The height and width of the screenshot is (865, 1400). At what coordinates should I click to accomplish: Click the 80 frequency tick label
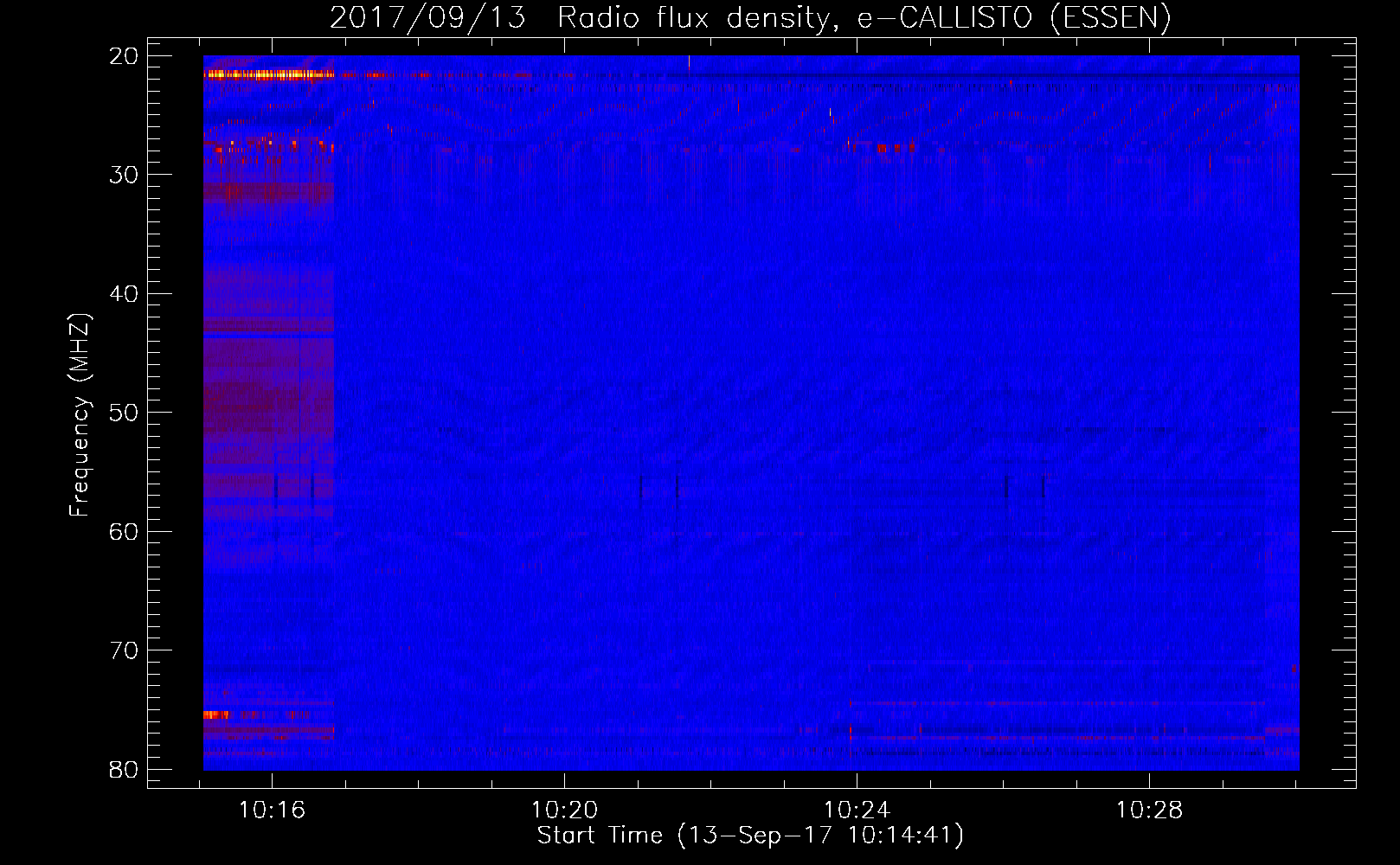124,770
